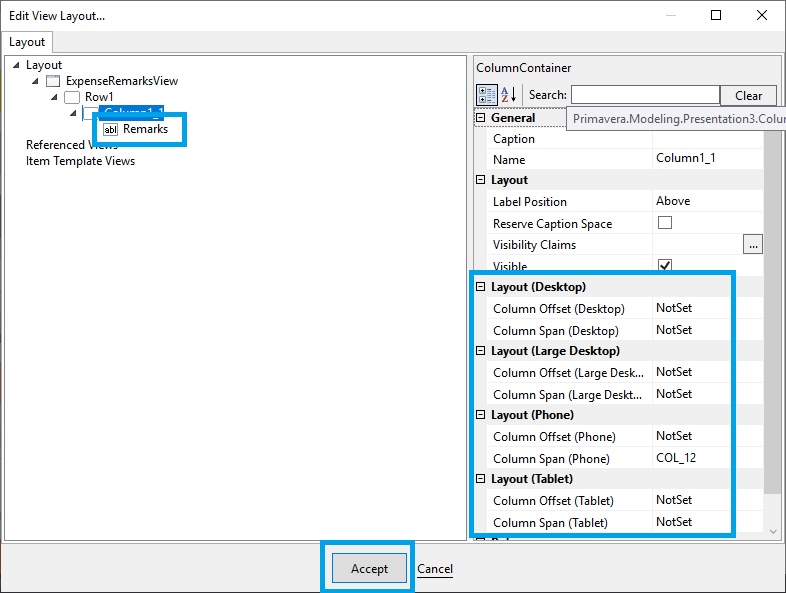Viewport: 786px width, 593px height.
Task: Click the property grid scrollbar thumb
Action: pos(772,311)
